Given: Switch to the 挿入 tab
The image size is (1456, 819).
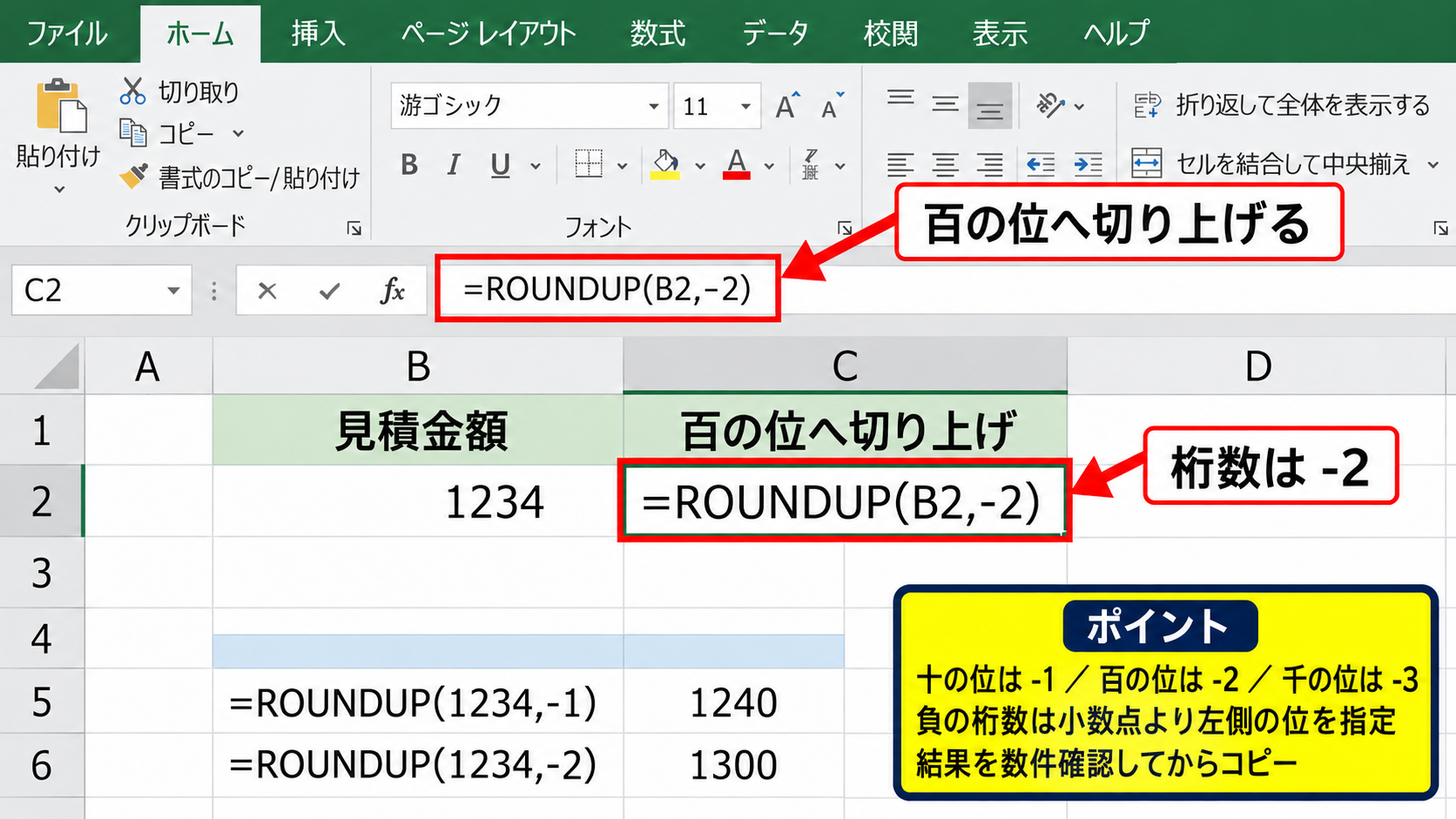Looking at the screenshot, I should coord(319,33).
